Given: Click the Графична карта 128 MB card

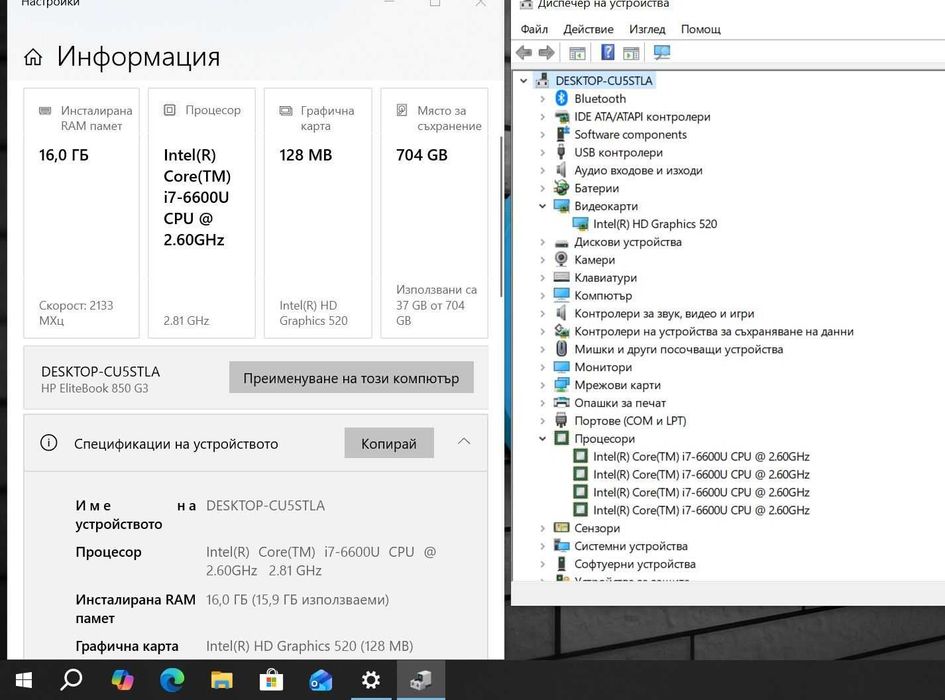Looking at the screenshot, I should point(318,213).
